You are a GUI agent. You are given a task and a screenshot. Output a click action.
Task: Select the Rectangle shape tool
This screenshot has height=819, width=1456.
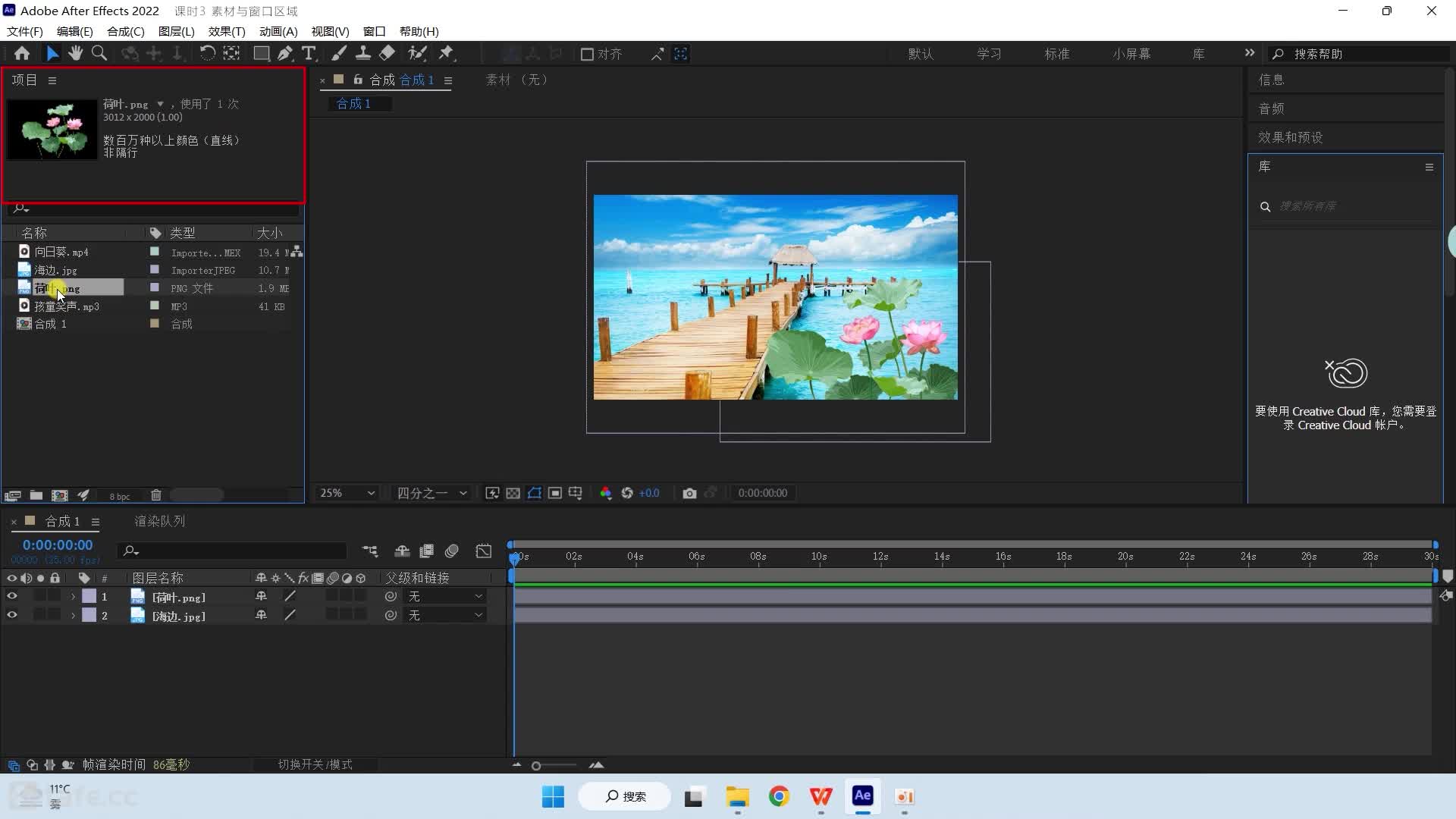[x=261, y=53]
